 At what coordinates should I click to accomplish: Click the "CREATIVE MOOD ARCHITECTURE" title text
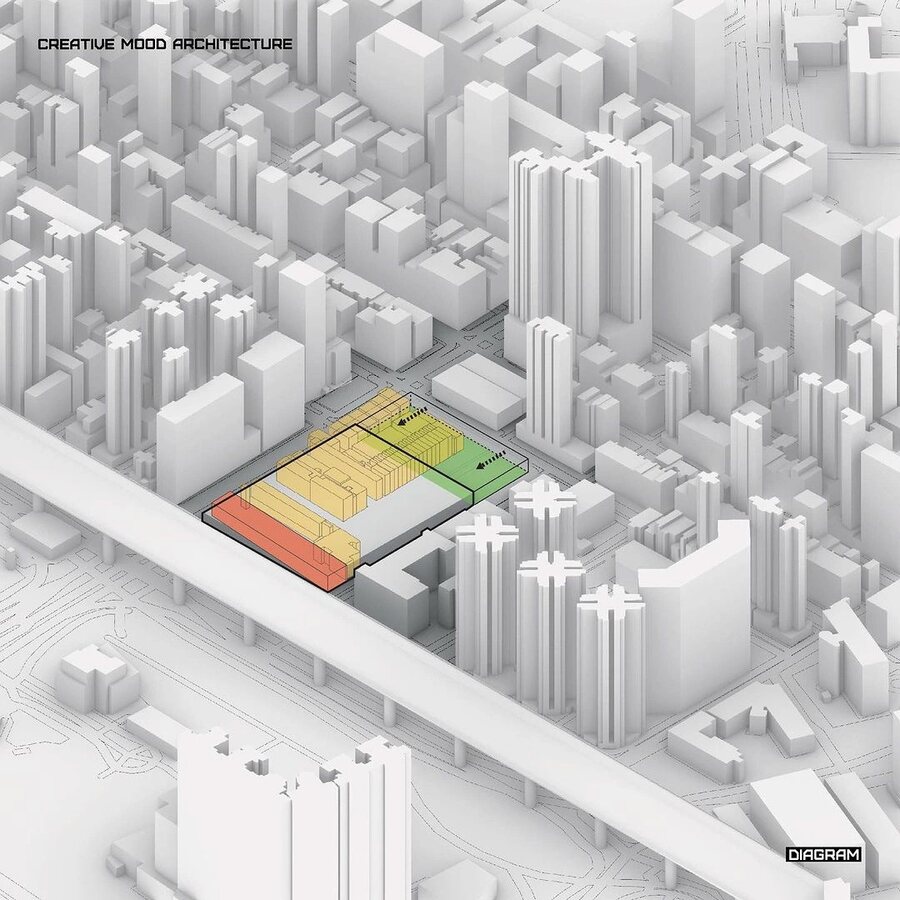coord(165,44)
